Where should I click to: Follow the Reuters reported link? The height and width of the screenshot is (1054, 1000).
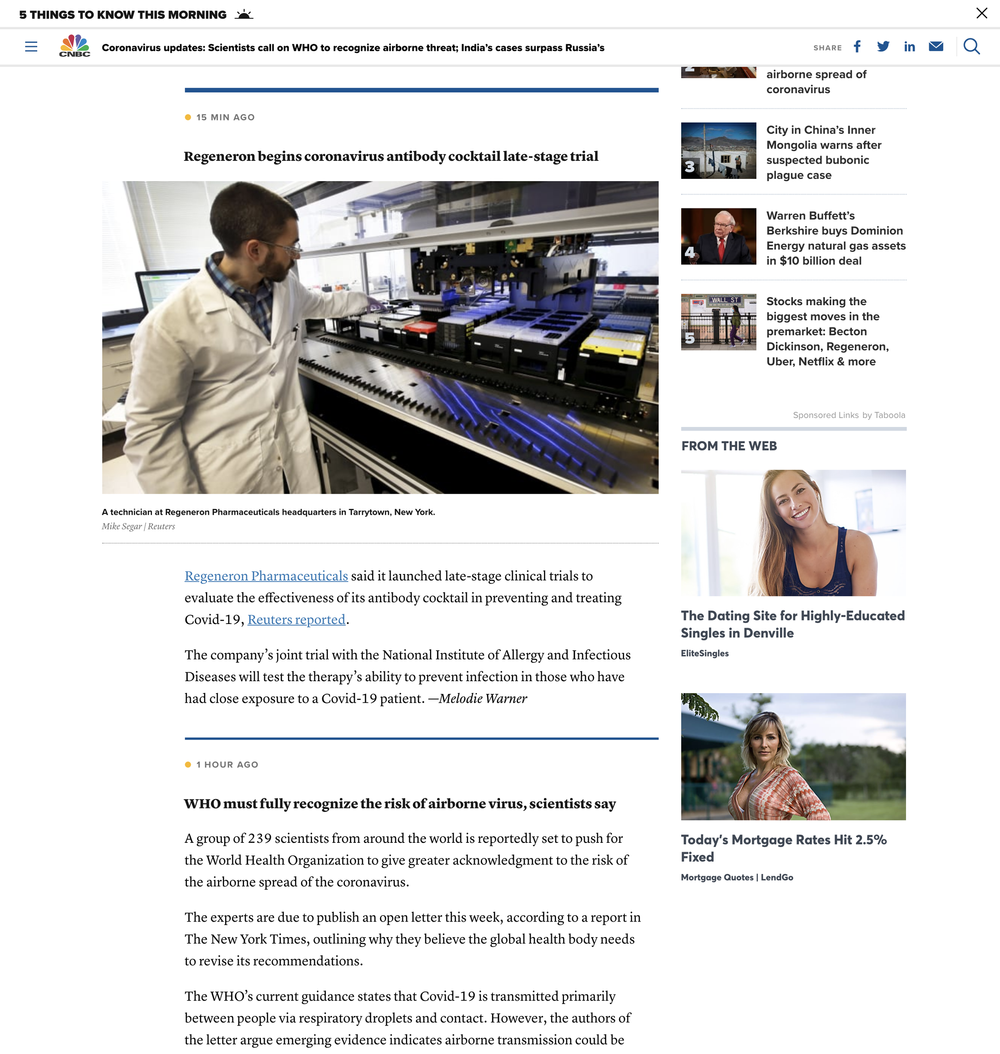point(296,620)
